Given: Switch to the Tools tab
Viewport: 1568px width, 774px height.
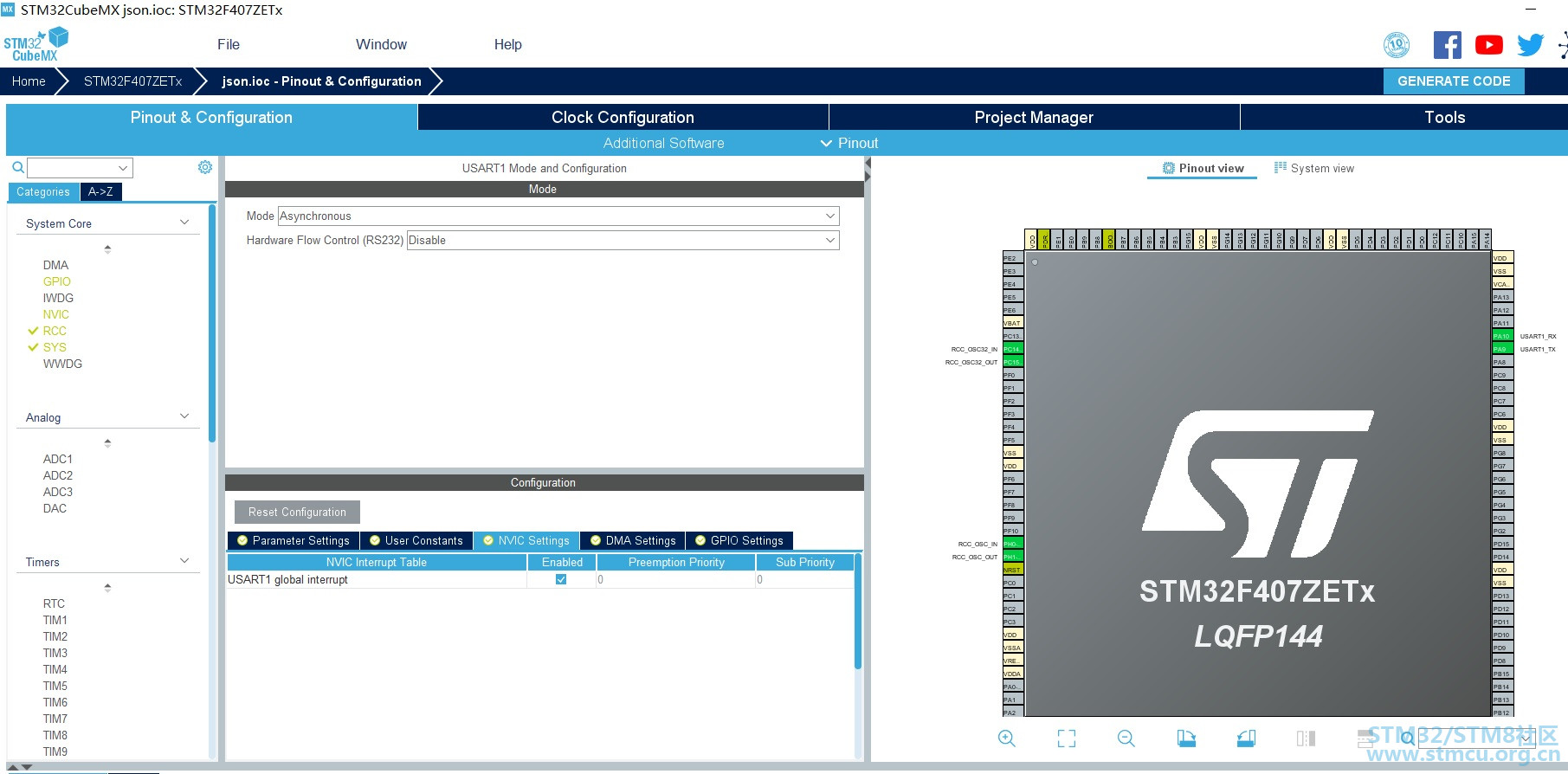Looking at the screenshot, I should (x=1445, y=117).
